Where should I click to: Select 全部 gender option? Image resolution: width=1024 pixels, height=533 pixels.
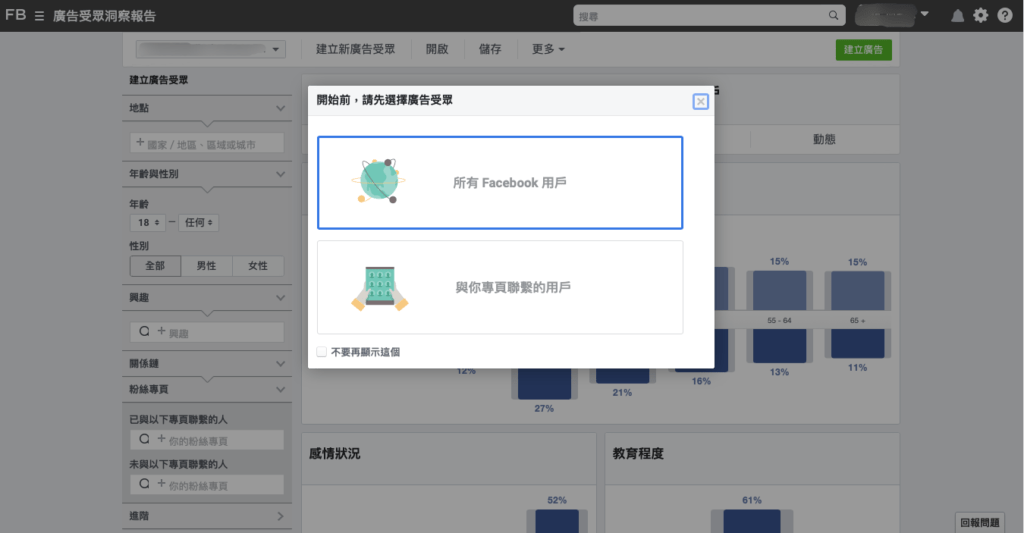[155, 266]
